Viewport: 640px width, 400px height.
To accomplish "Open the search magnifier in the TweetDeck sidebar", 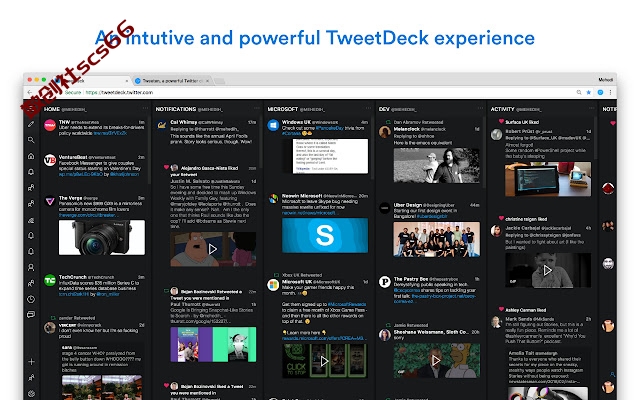I will pyautogui.click(x=31, y=140).
